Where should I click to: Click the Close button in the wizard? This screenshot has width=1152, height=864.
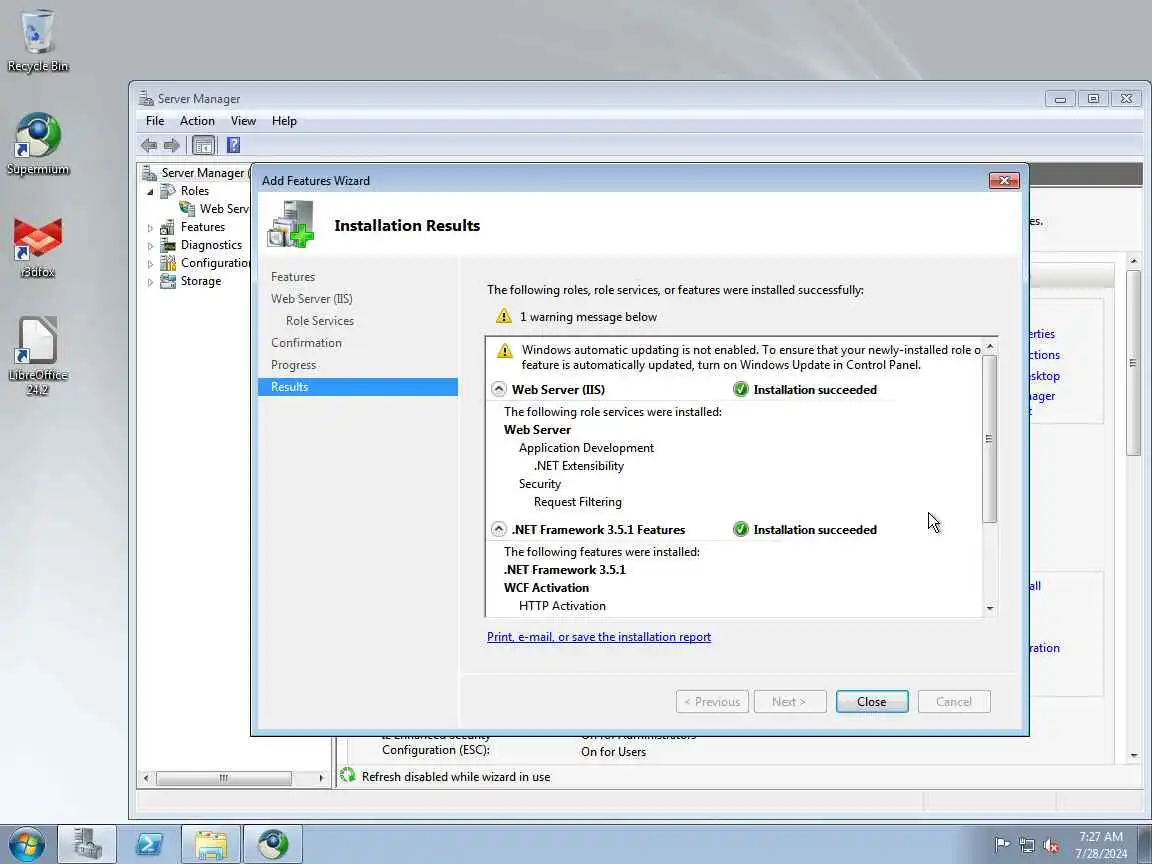pyautogui.click(x=872, y=702)
